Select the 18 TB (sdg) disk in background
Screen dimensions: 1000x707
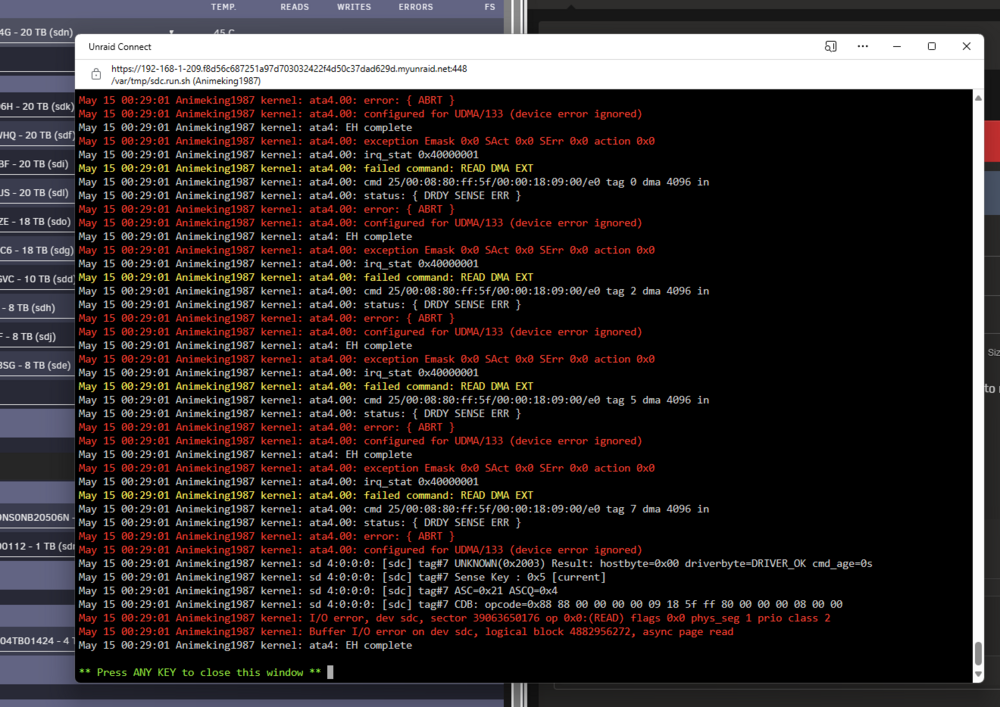click(x=37, y=250)
